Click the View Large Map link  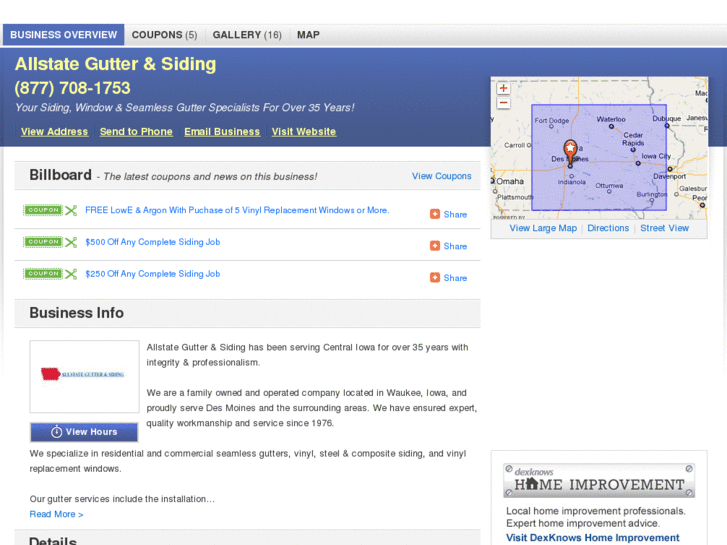coord(543,228)
